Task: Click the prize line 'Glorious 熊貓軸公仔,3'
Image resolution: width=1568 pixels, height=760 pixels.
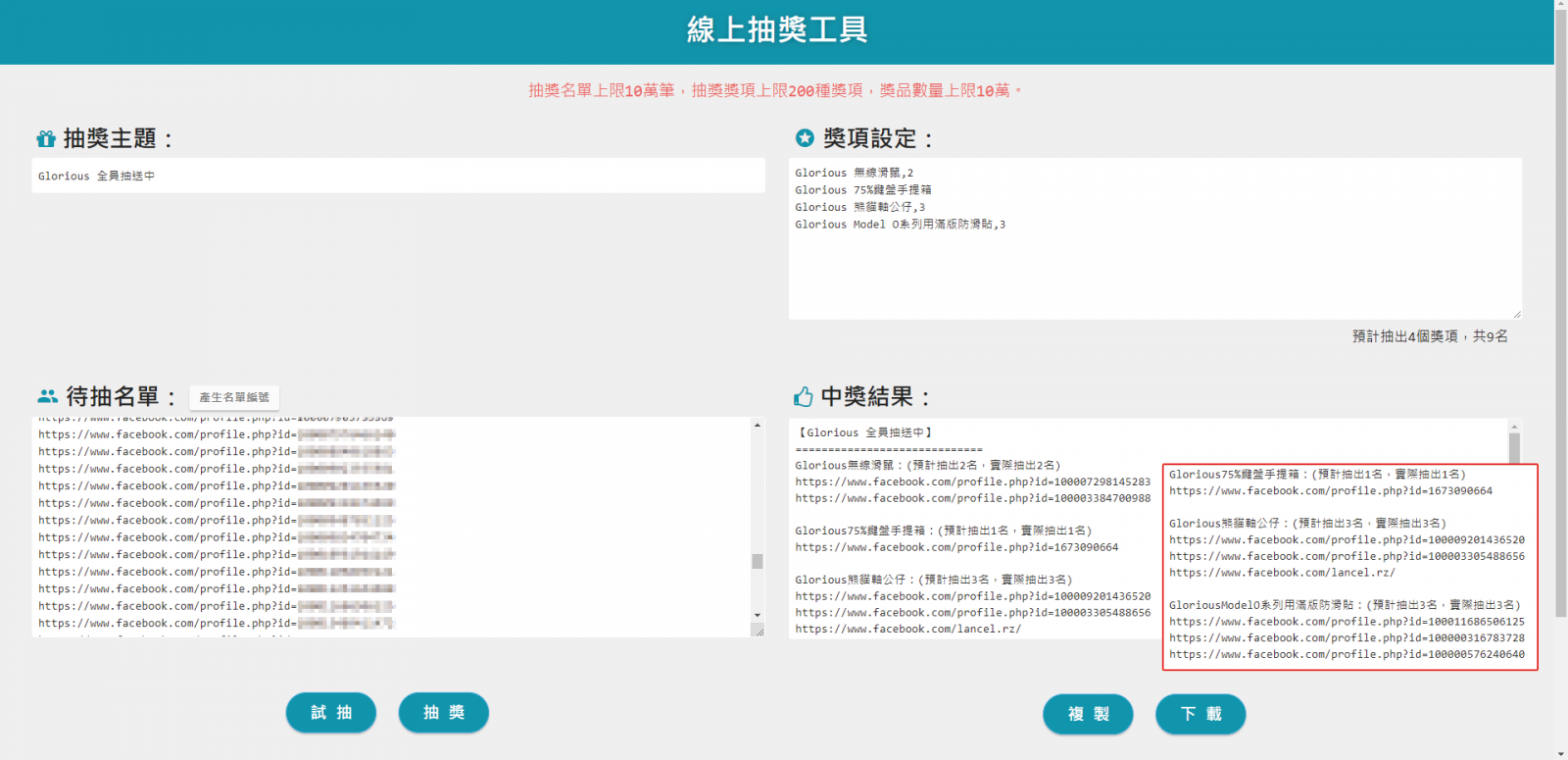Action: [x=859, y=207]
